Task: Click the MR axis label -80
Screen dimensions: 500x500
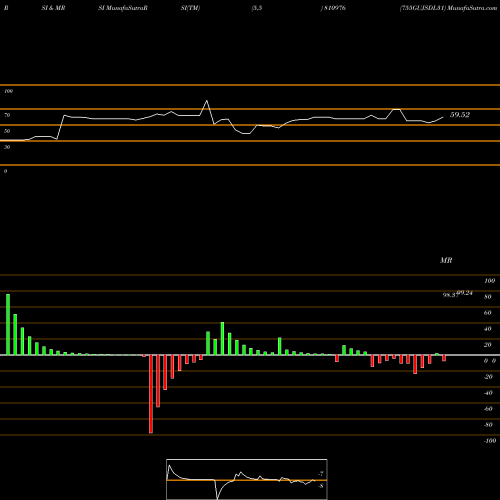Action: coord(488,425)
